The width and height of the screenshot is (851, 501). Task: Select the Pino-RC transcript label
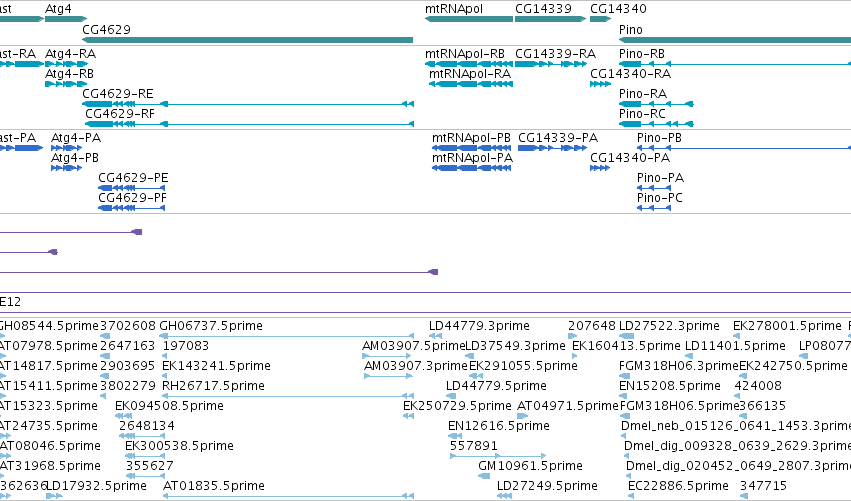coord(643,114)
